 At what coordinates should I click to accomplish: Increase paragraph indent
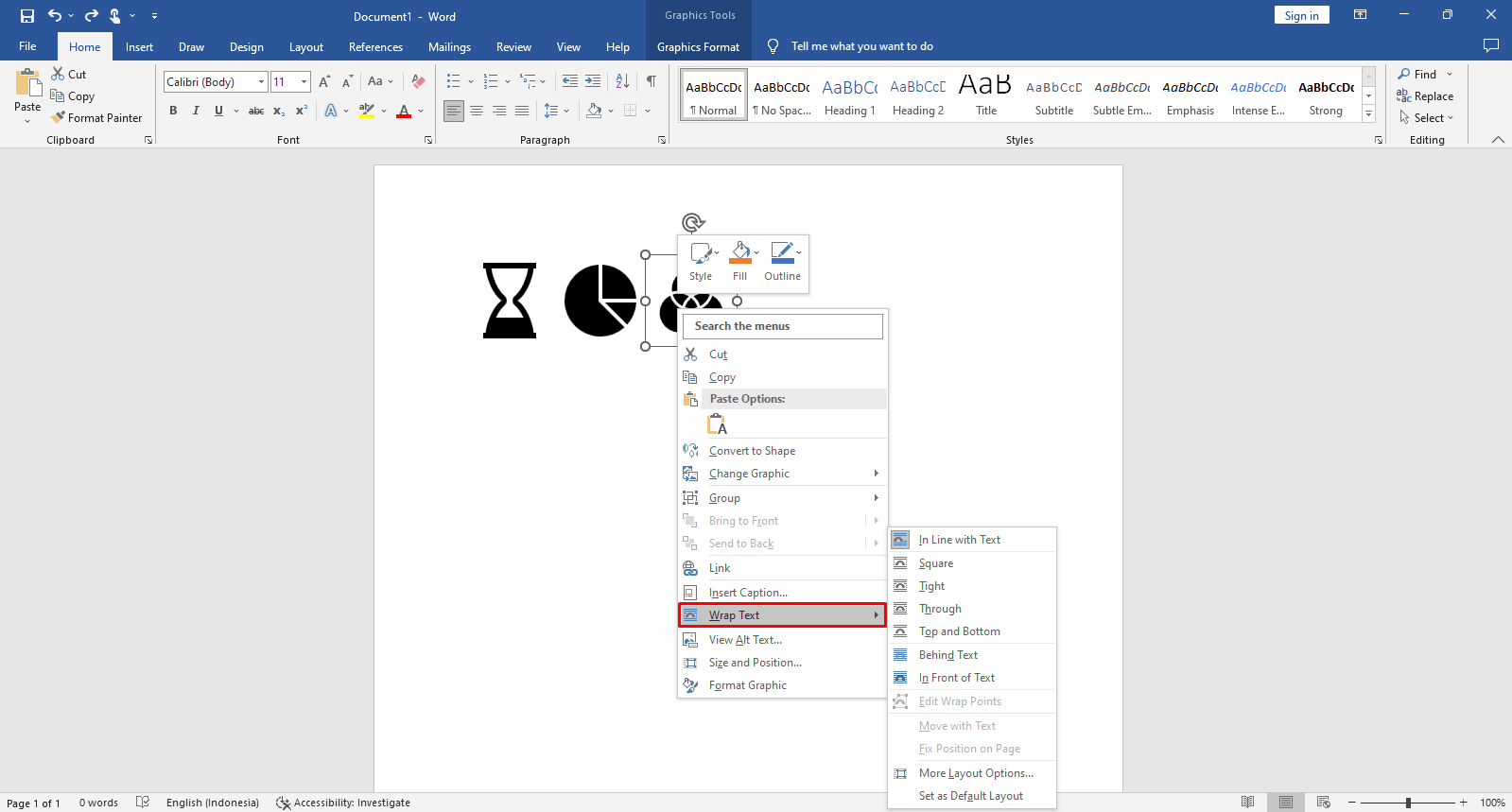click(593, 81)
